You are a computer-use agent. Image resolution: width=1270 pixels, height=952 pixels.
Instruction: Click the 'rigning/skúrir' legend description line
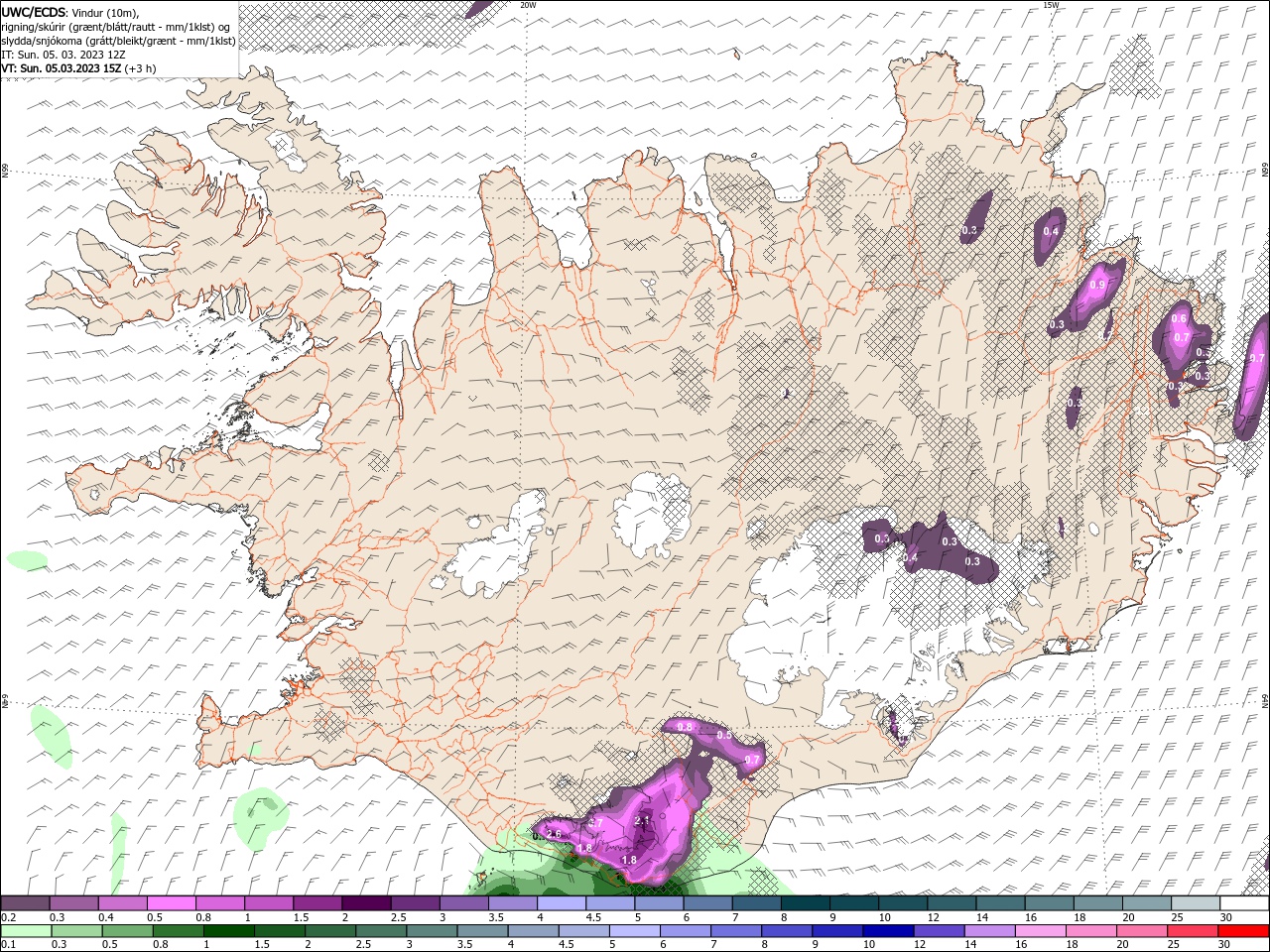(116, 27)
